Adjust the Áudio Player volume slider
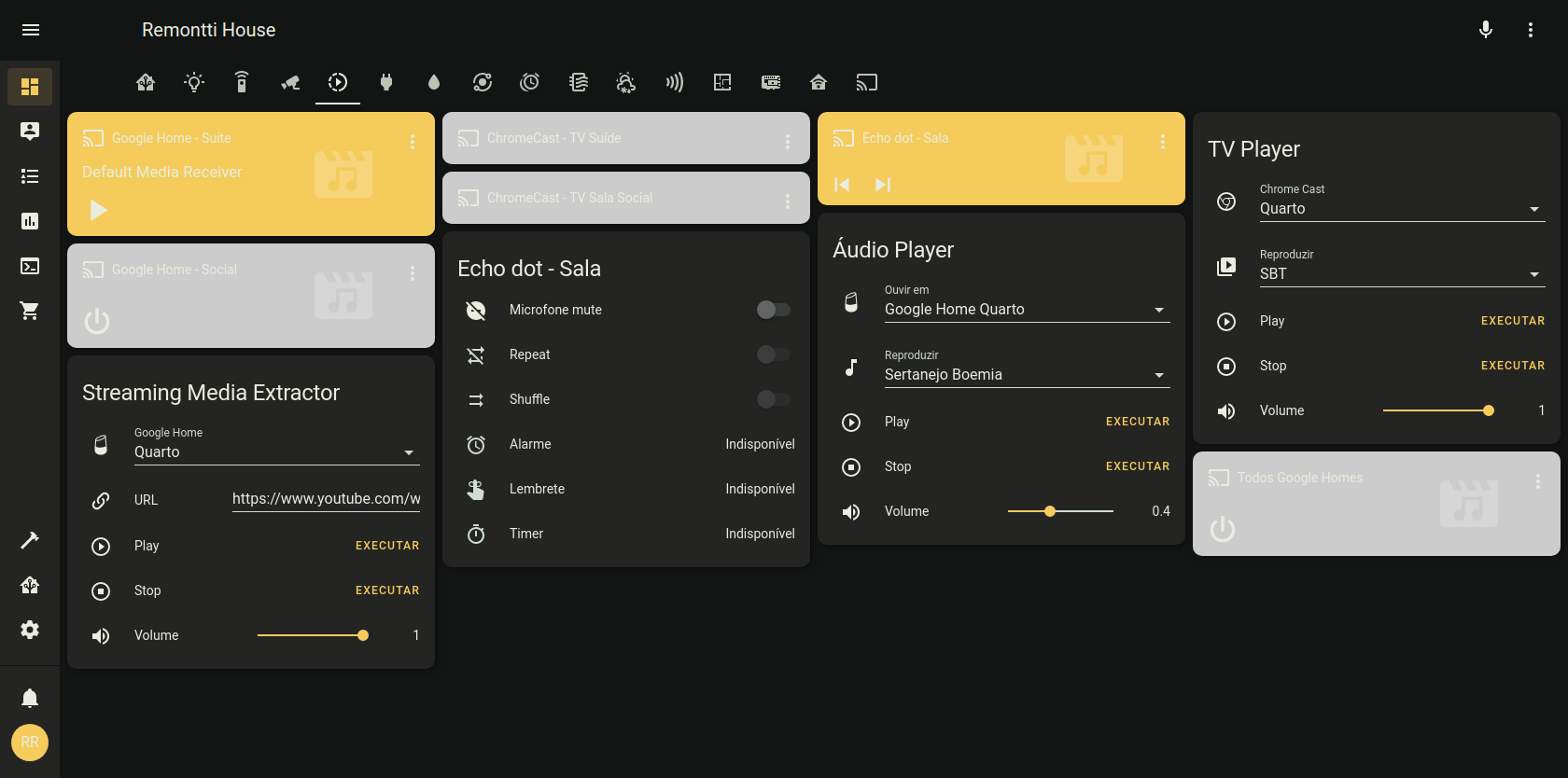Screen dimensions: 1568x778 tap(1060, 511)
